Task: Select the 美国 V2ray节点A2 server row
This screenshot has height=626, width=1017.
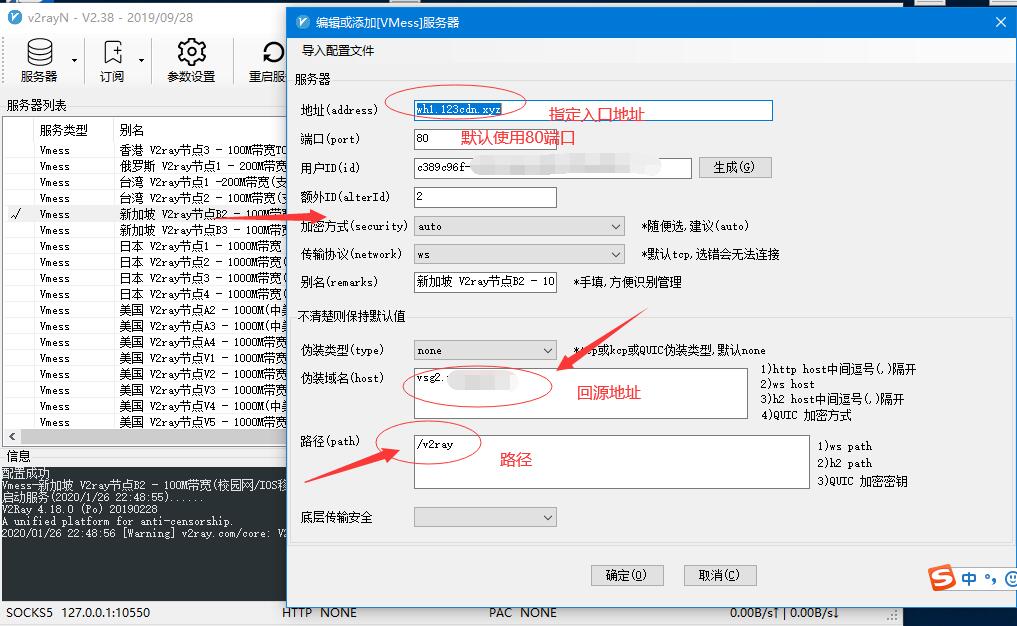Action: (145, 310)
